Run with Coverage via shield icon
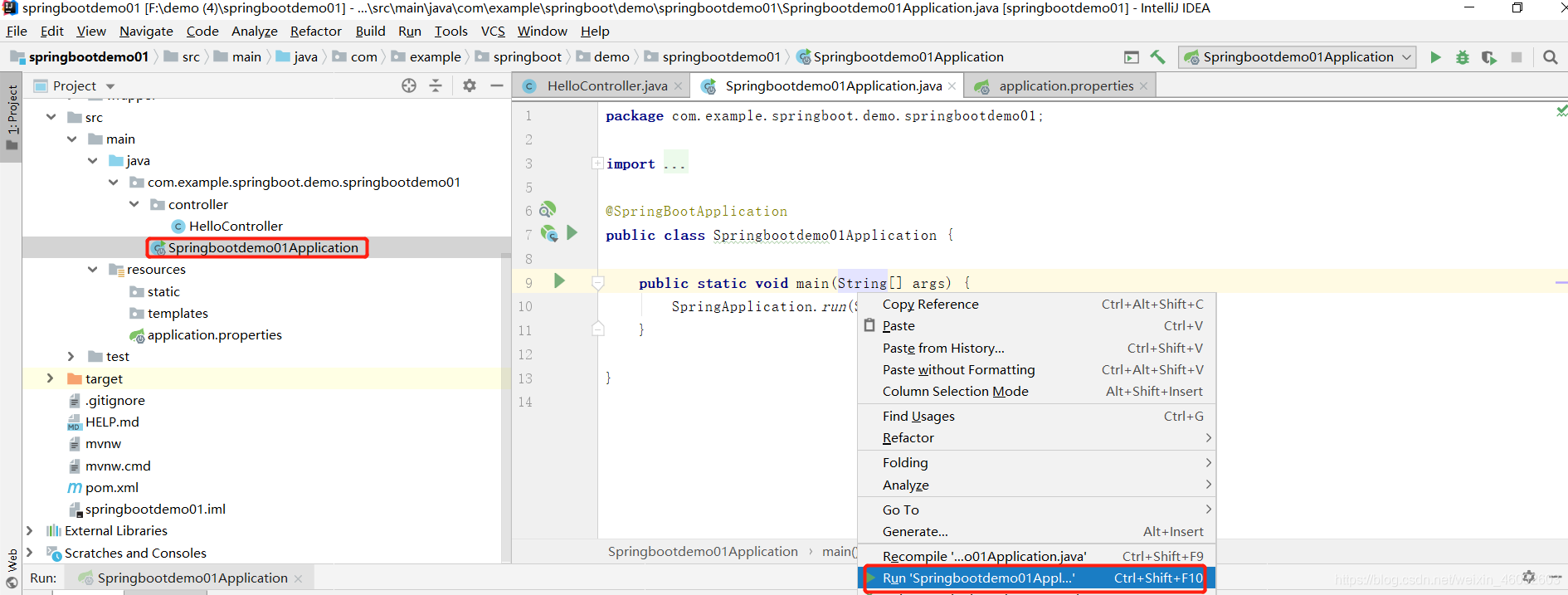Viewport: 1568px width, 595px height. coord(1489,57)
